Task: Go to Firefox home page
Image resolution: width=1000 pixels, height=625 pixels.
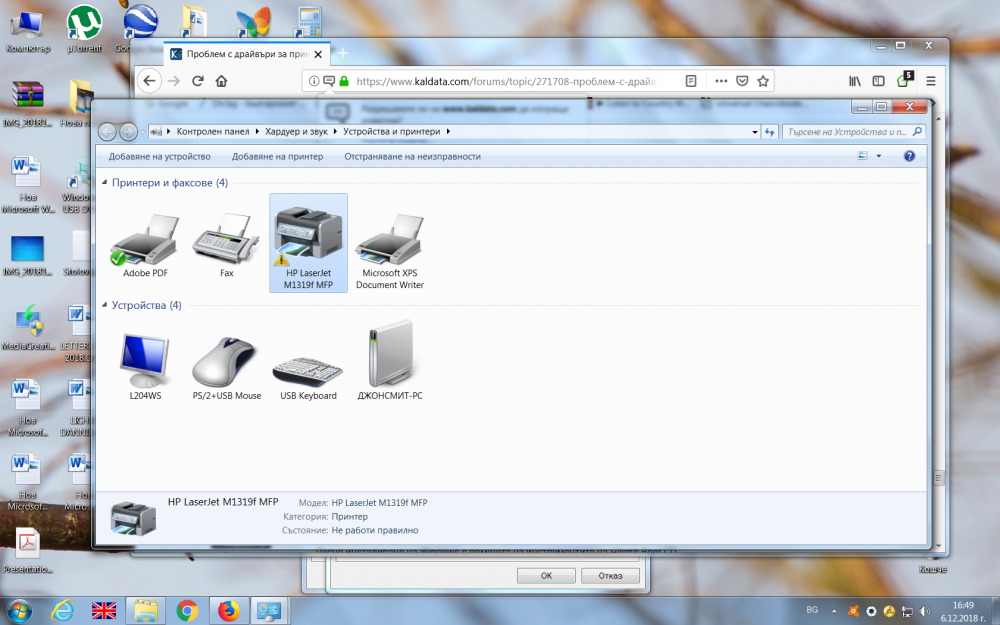Action: 221,81
